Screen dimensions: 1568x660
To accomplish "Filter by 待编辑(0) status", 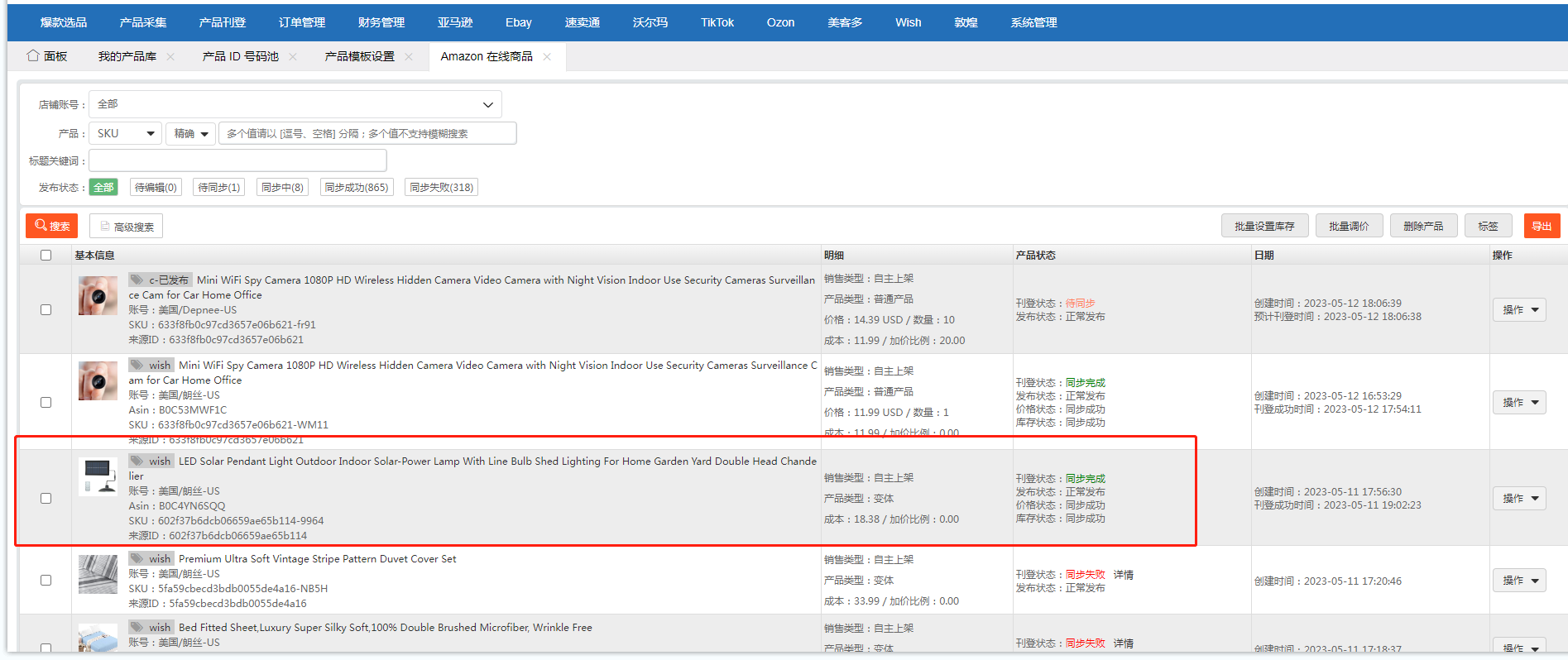I will pyautogui.click(x=156, y=188).
